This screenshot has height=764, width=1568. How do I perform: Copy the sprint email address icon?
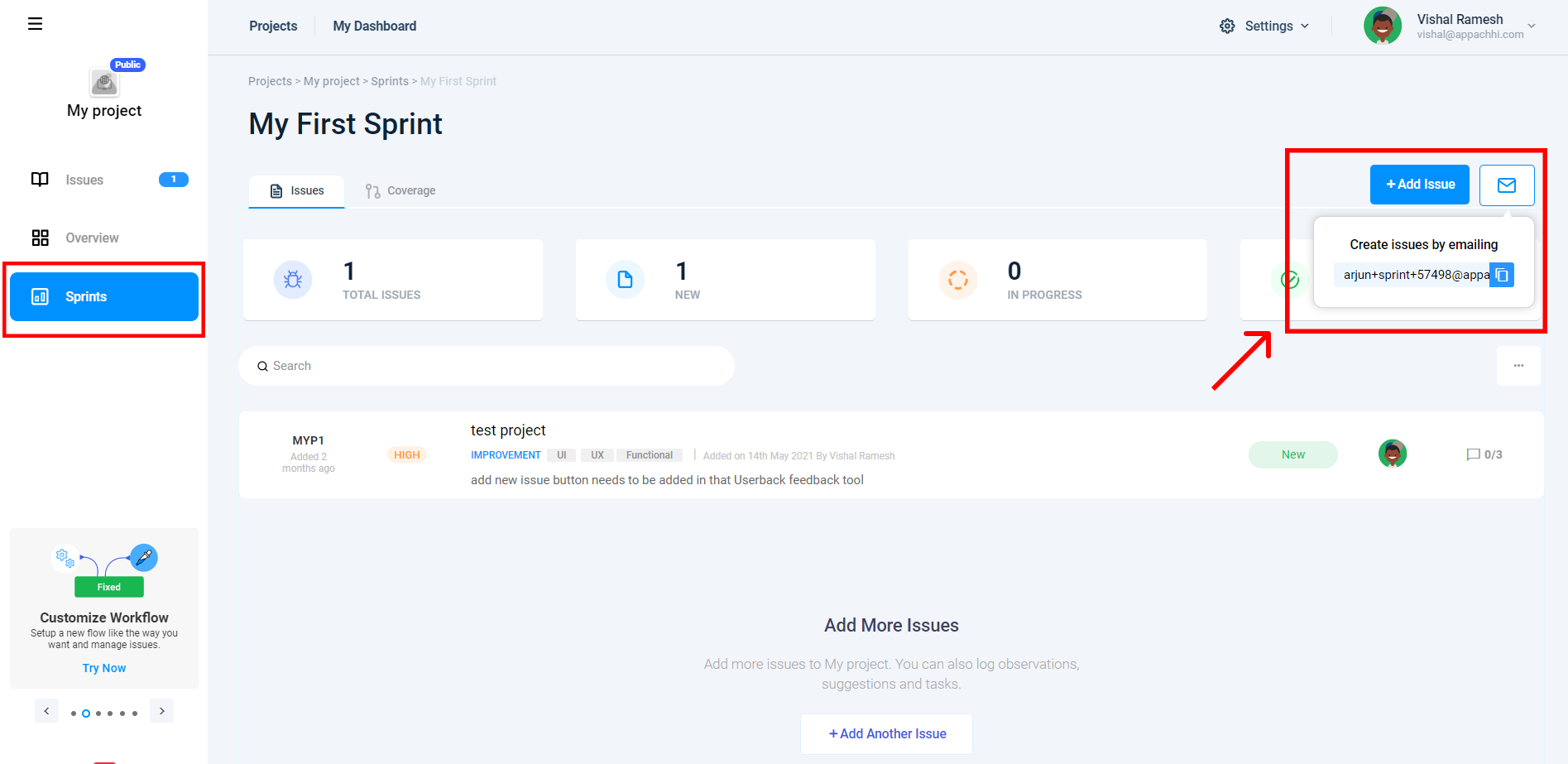(x=1502, y=275)
